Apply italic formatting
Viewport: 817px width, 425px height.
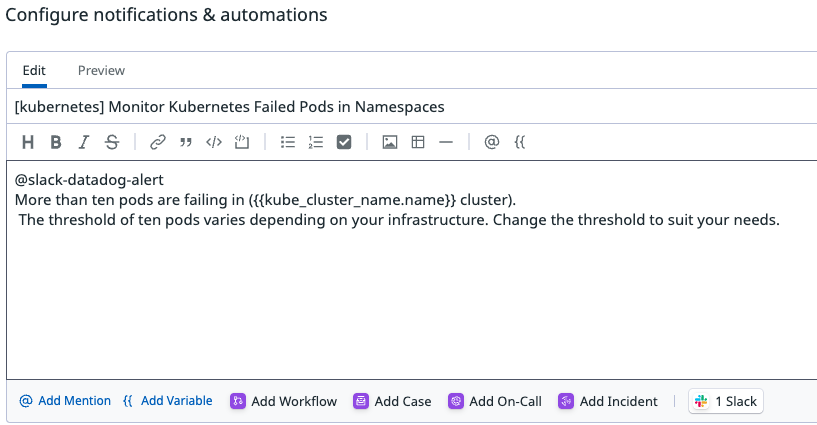click(x=83, y=142)
